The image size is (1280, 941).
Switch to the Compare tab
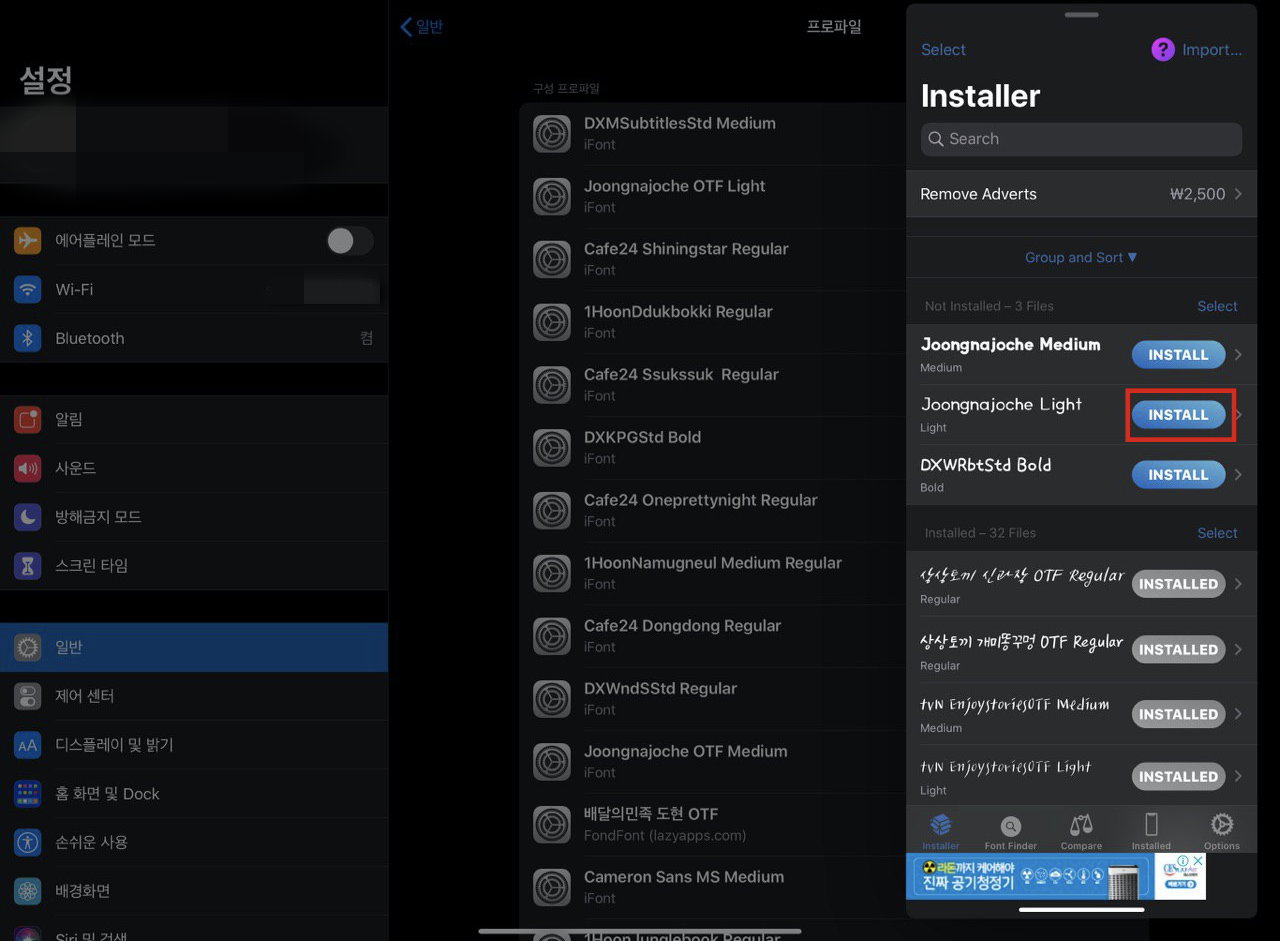tap(1081, 831)
